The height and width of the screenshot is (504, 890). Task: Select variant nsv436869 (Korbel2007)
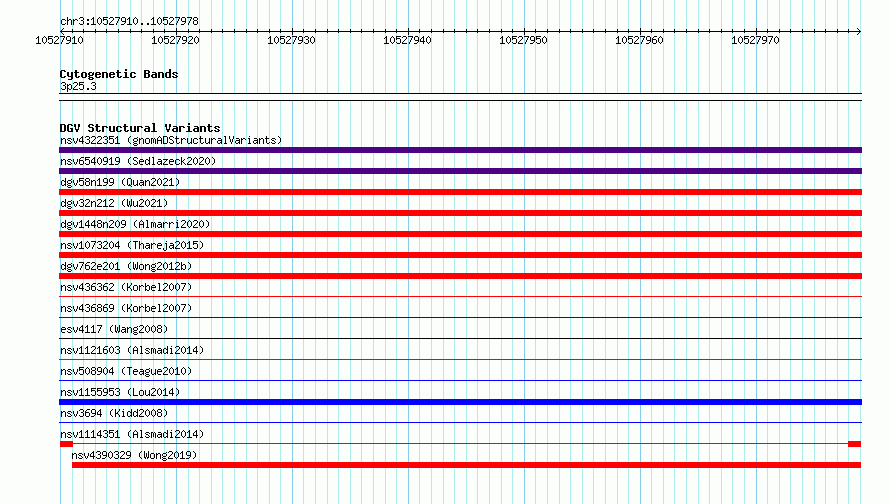pyautogui.click(x=126, y=308)
